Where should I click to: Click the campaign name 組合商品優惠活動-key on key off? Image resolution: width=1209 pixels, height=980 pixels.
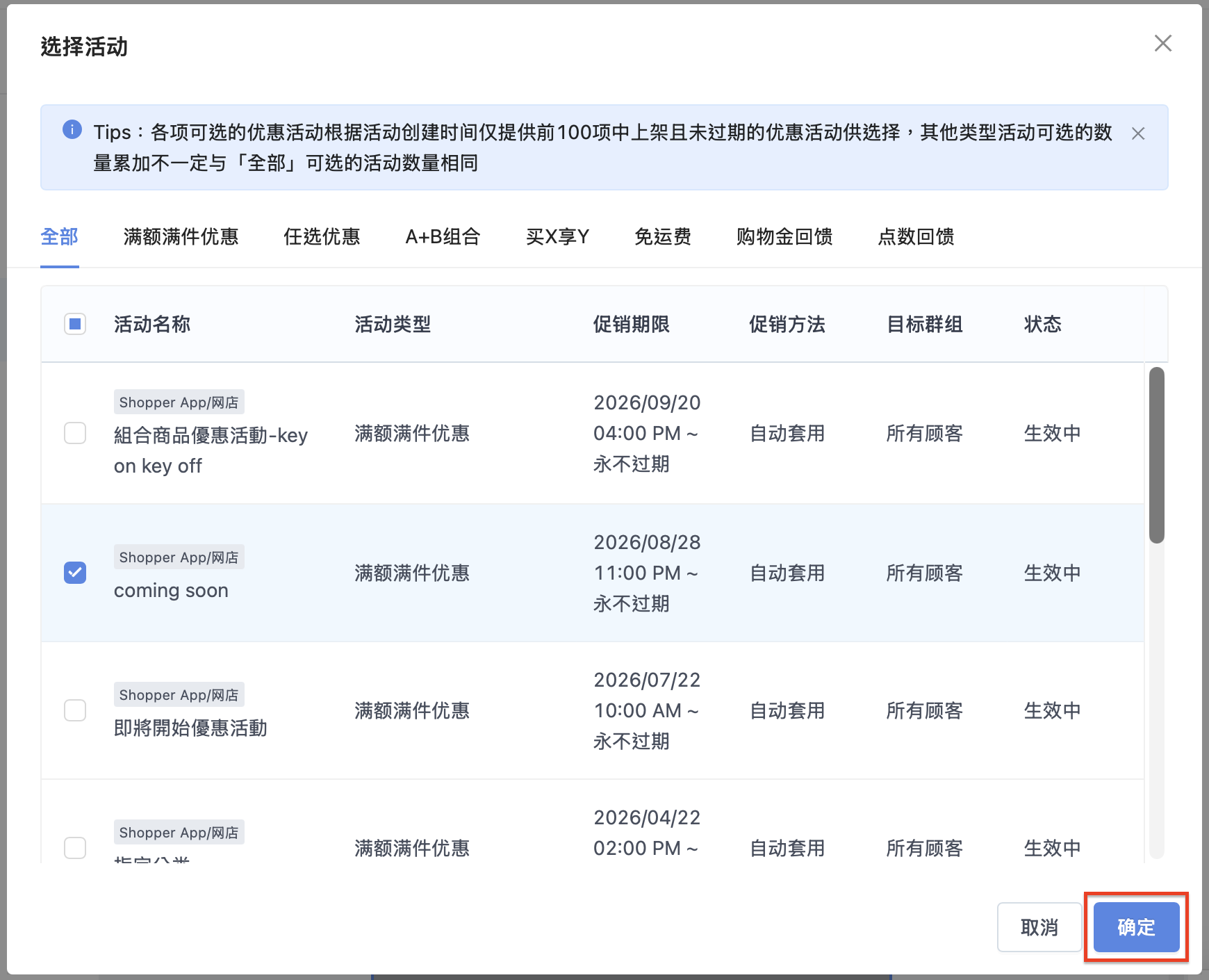click(x=211, y=450)
